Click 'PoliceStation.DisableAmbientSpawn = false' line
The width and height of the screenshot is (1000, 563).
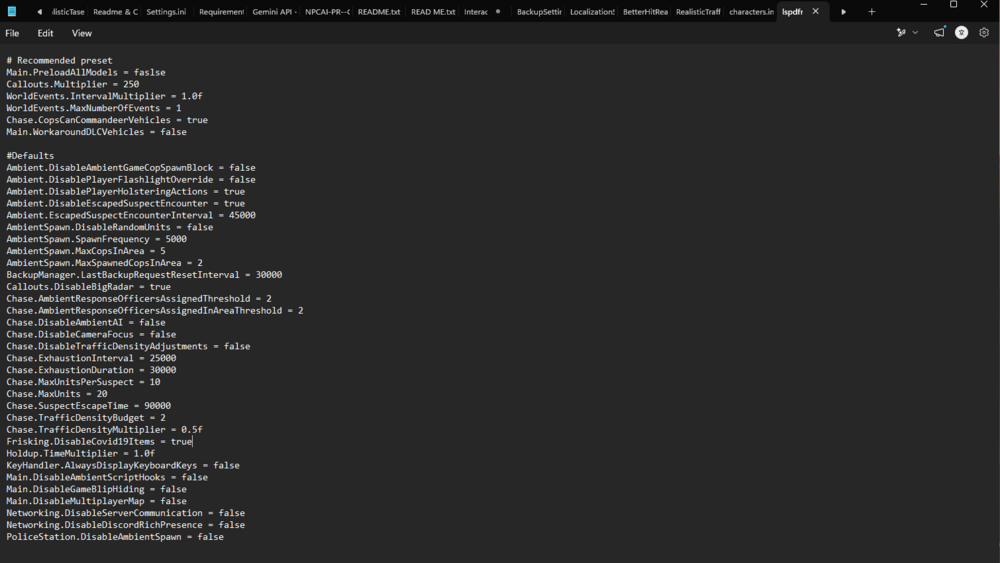click(115, 537)
